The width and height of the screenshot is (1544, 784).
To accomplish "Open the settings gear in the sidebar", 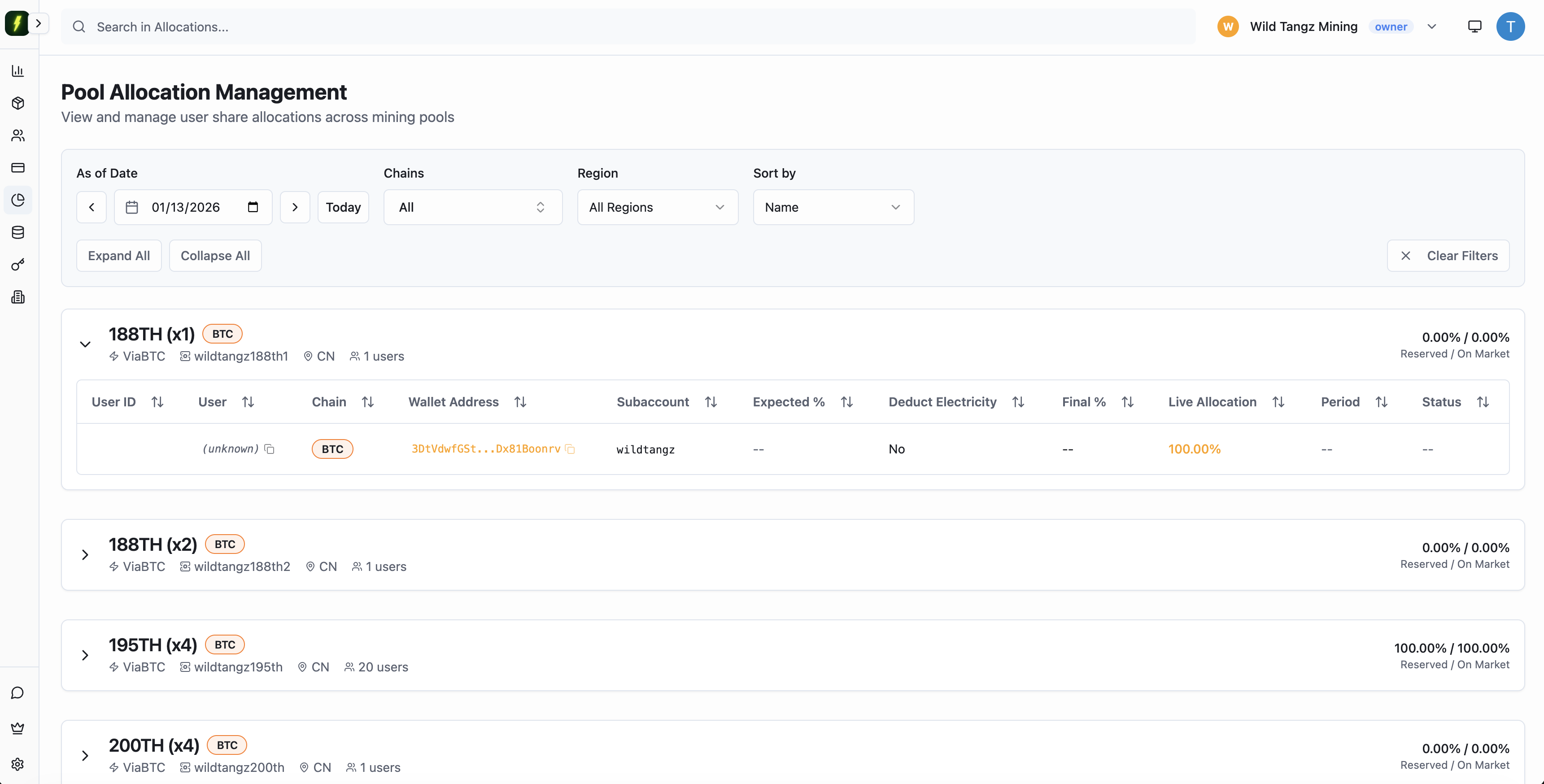I will tap(18, 764).
